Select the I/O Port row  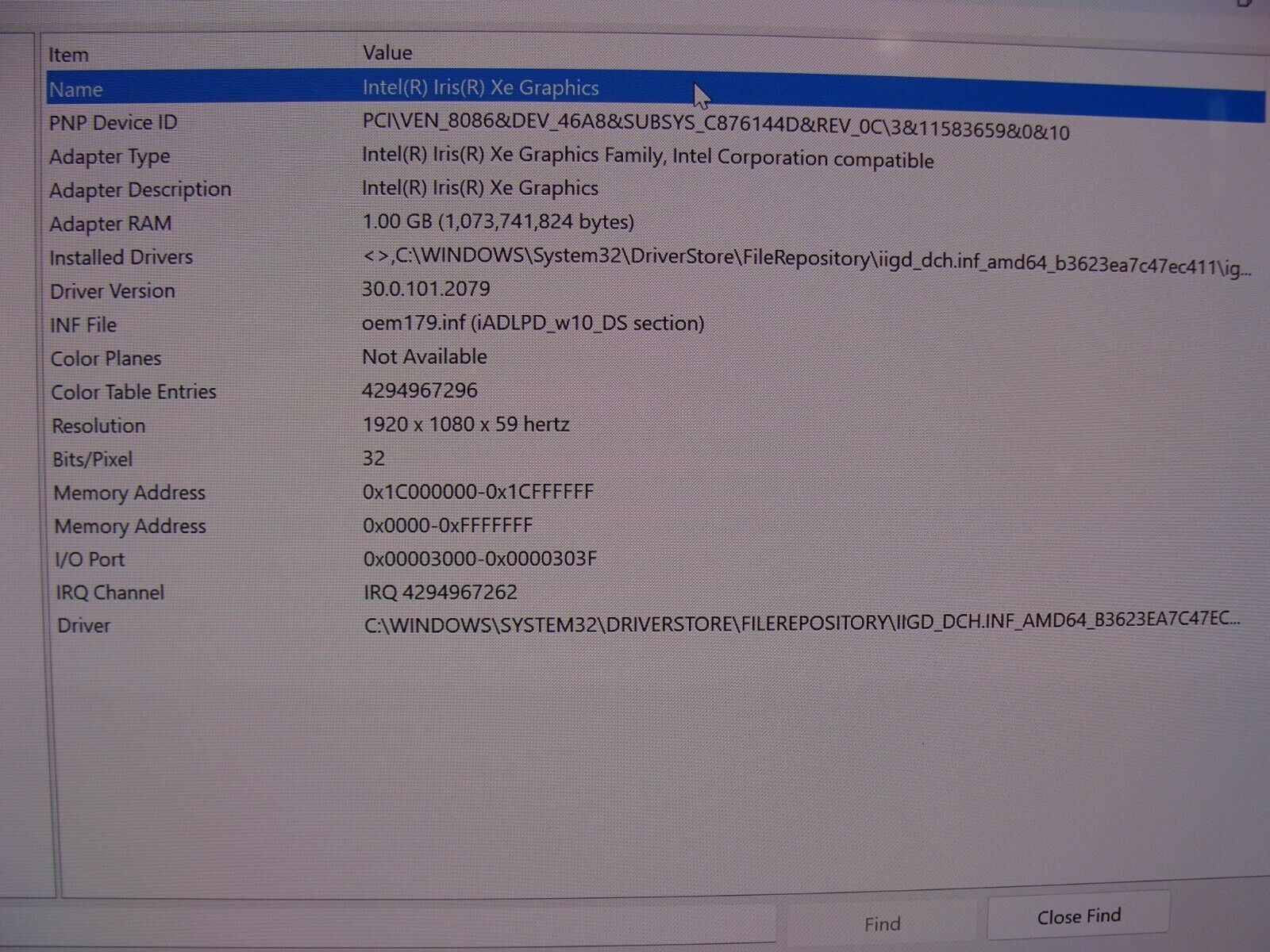point(655,559)
